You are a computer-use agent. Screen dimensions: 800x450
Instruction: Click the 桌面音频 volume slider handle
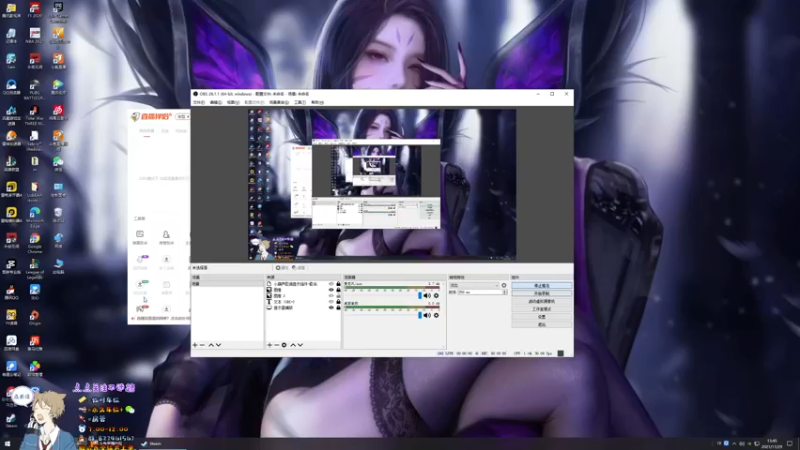tap(420, 315)
